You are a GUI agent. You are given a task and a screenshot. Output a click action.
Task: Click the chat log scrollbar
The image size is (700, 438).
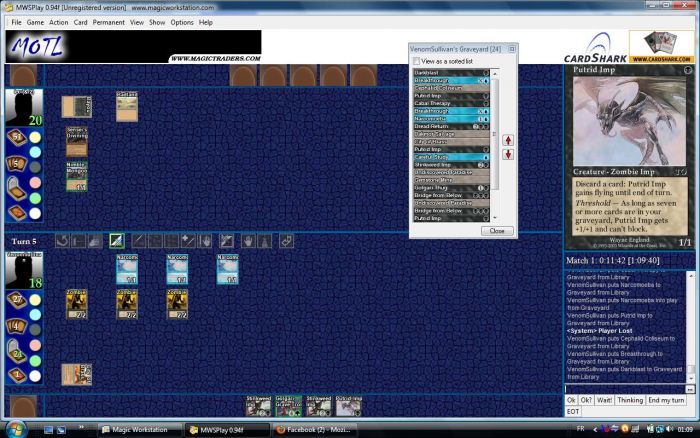[691, 326]
